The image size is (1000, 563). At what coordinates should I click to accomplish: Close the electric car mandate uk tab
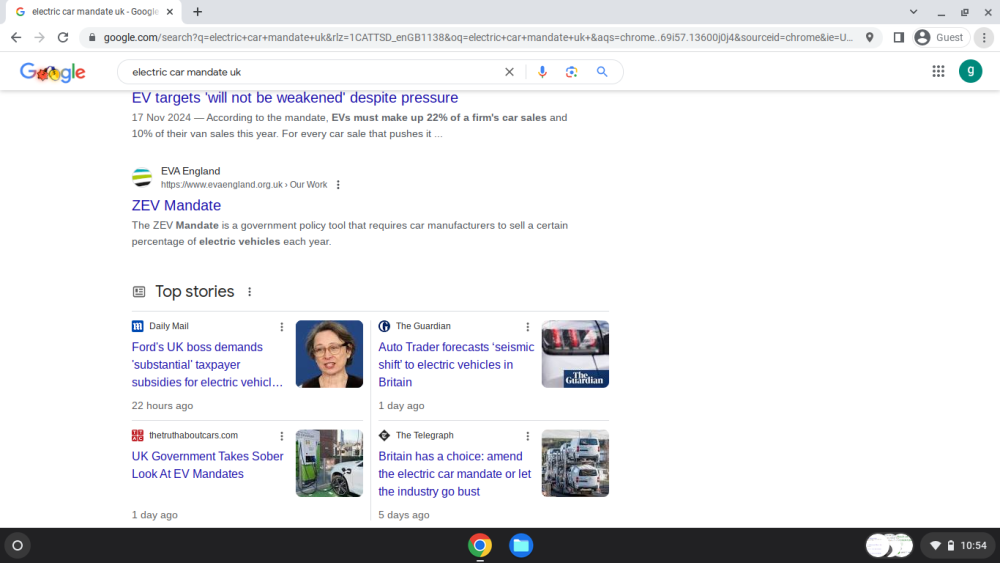pos(170,11)
